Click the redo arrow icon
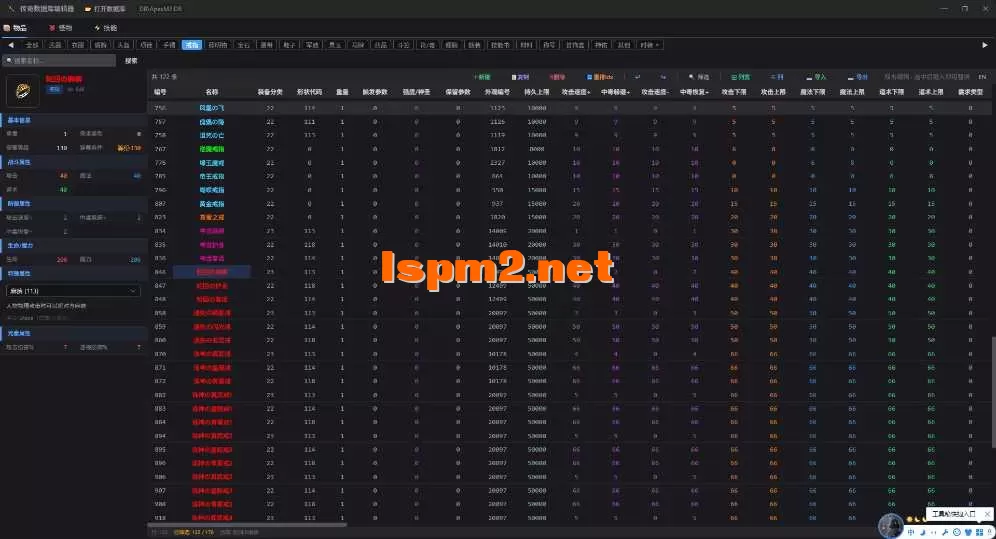Image resolution: width=996 pixels, height=539 pixels. 663,77
